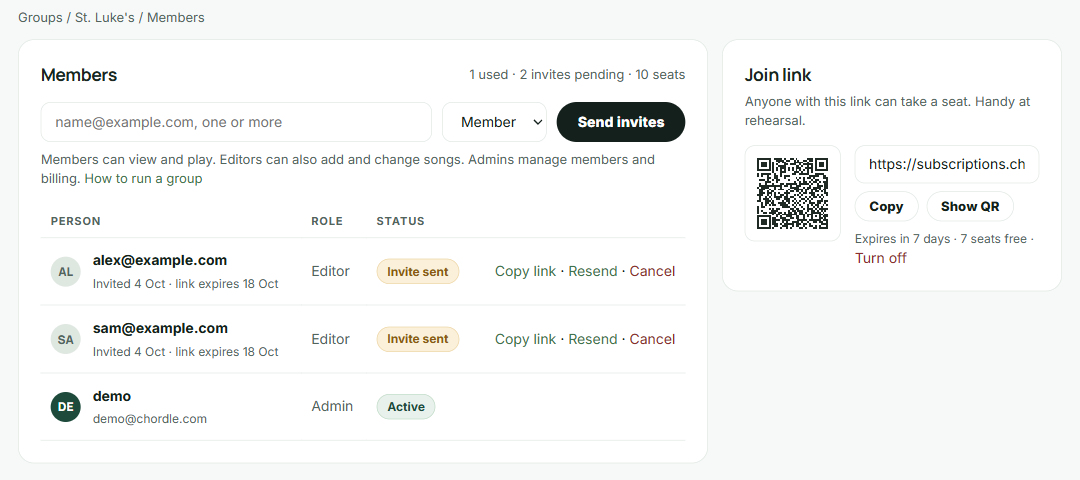Screen dimensions: 1080x480
Task: Click the invite date under sam@example.com
Action: tap(129, 352)
